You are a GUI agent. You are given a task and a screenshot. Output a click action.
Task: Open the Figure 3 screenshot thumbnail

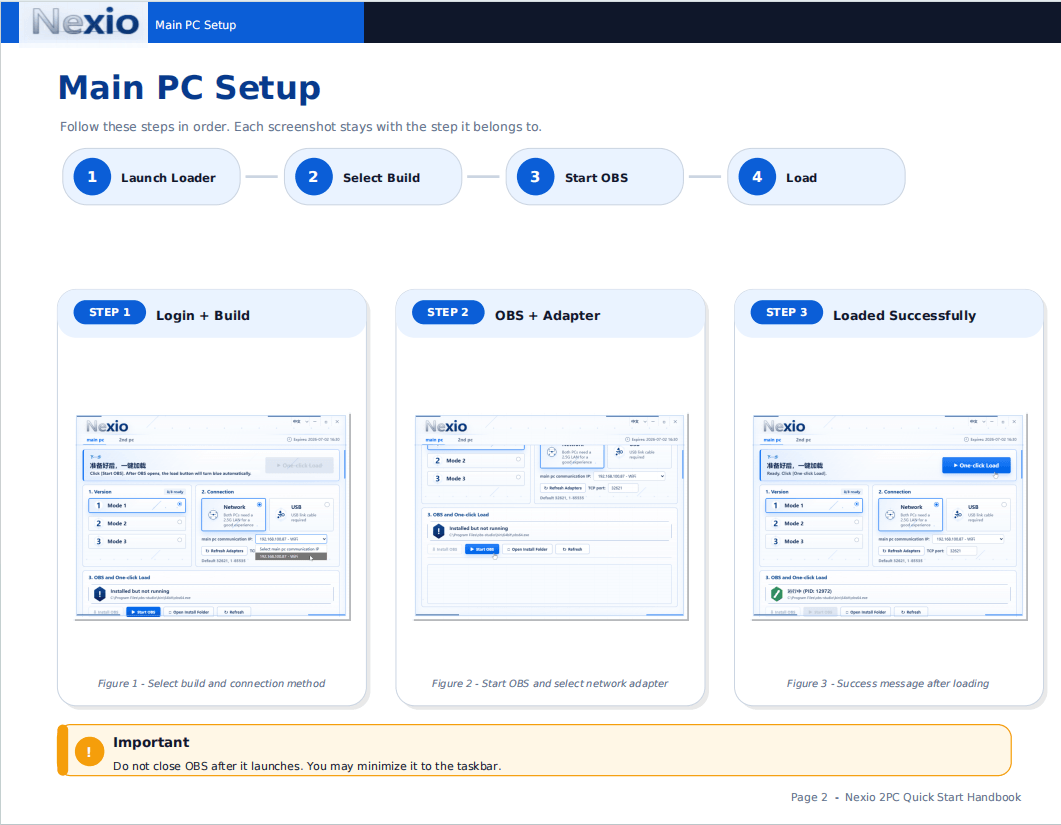tap(889, 517)
